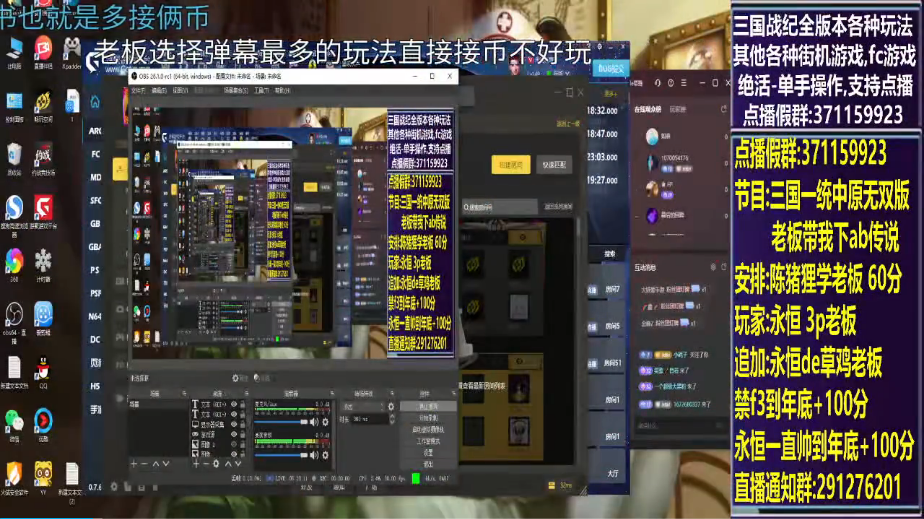Viewport: 924px width, 519px height.
Task: Select FC tab in emulator sidebar
Action: click(x=95, y=154)
